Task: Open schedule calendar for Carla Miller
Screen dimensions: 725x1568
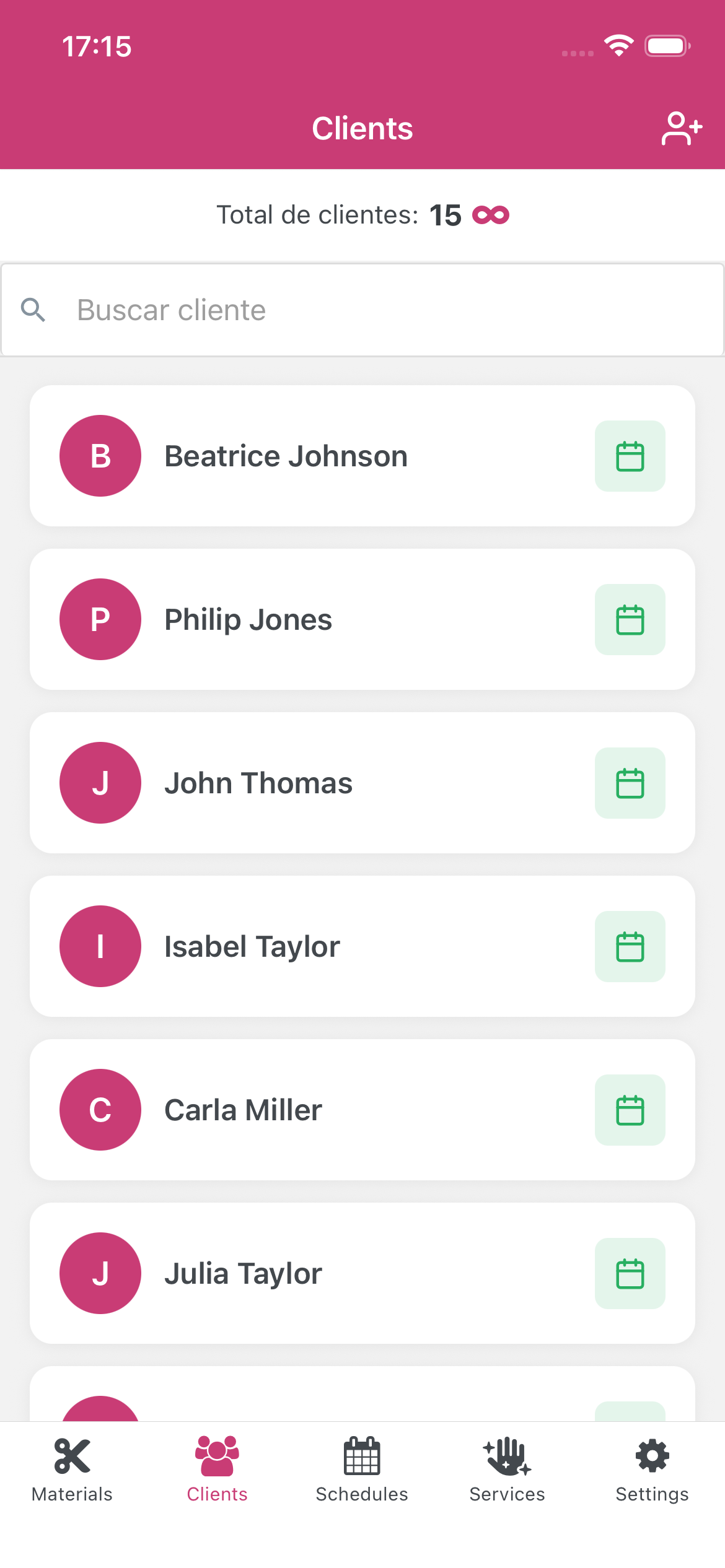Action: click(x=630, y=1110)
